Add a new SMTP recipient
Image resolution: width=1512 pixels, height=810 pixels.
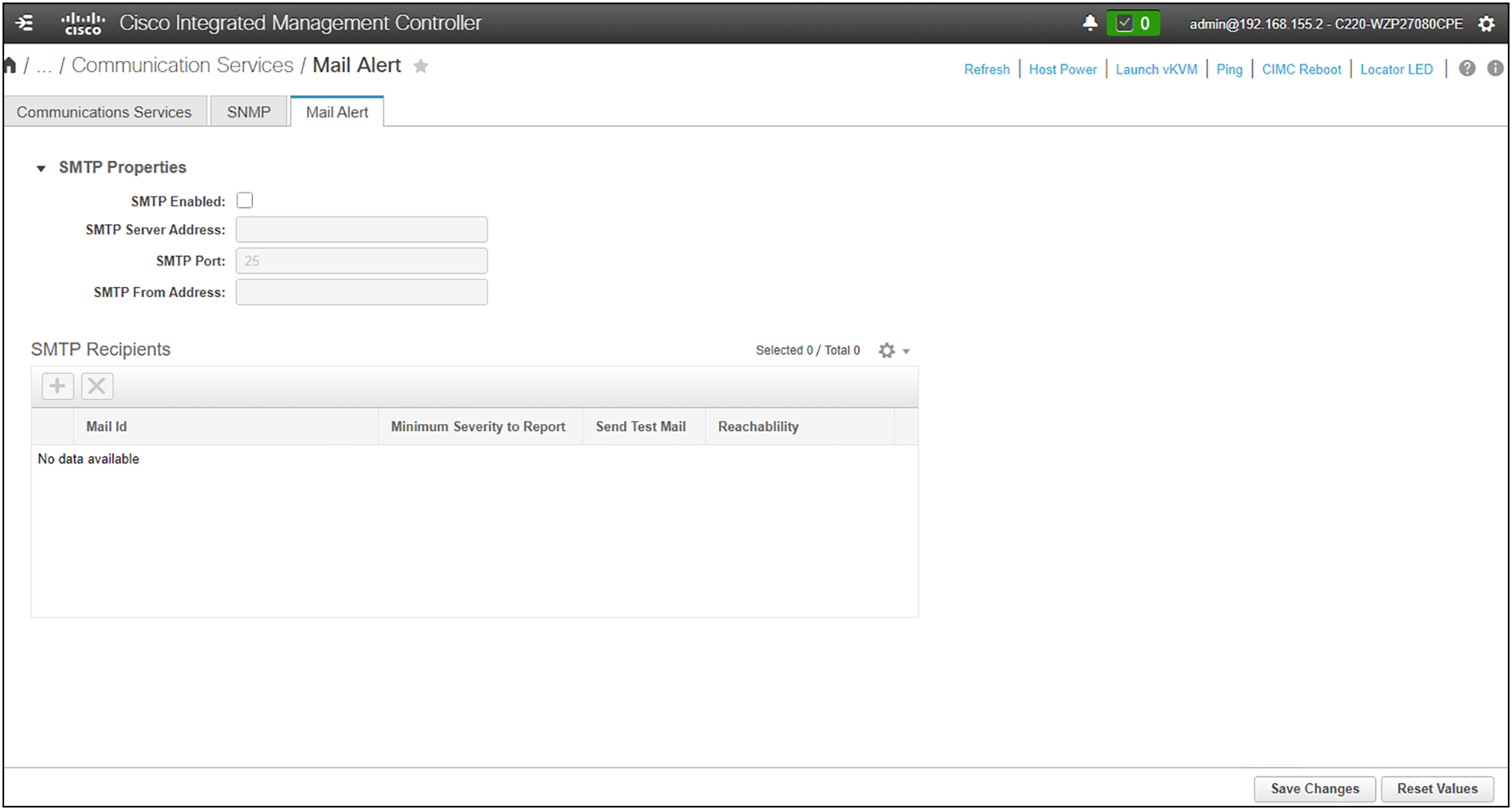click(x=58, y=386)
